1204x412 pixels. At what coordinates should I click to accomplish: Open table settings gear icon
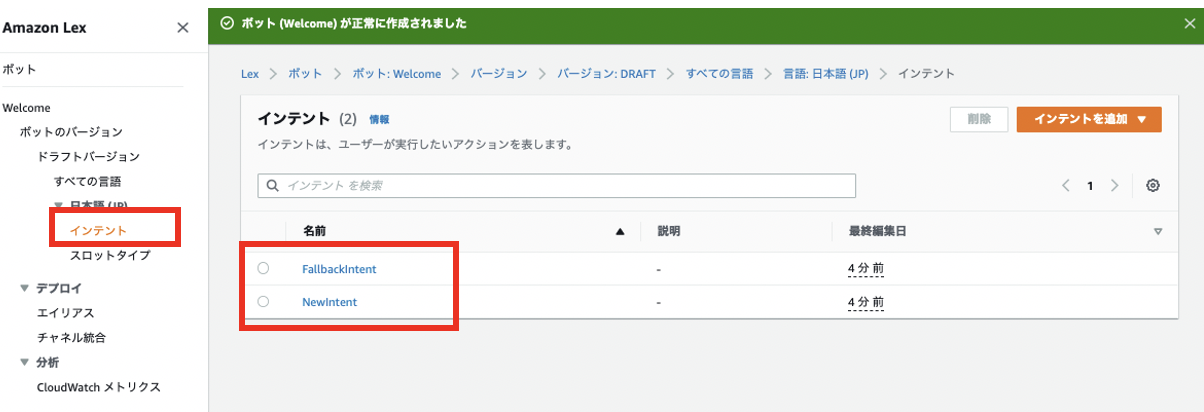[x=1153, y=185]
